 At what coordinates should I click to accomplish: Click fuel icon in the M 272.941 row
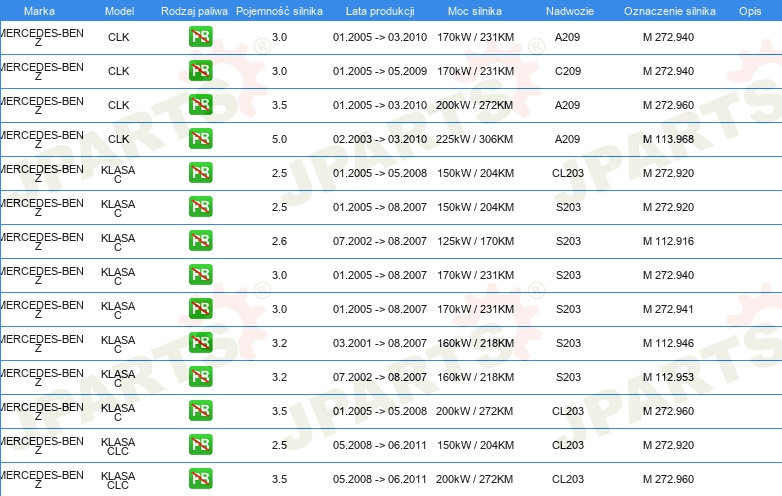[200, 309]
